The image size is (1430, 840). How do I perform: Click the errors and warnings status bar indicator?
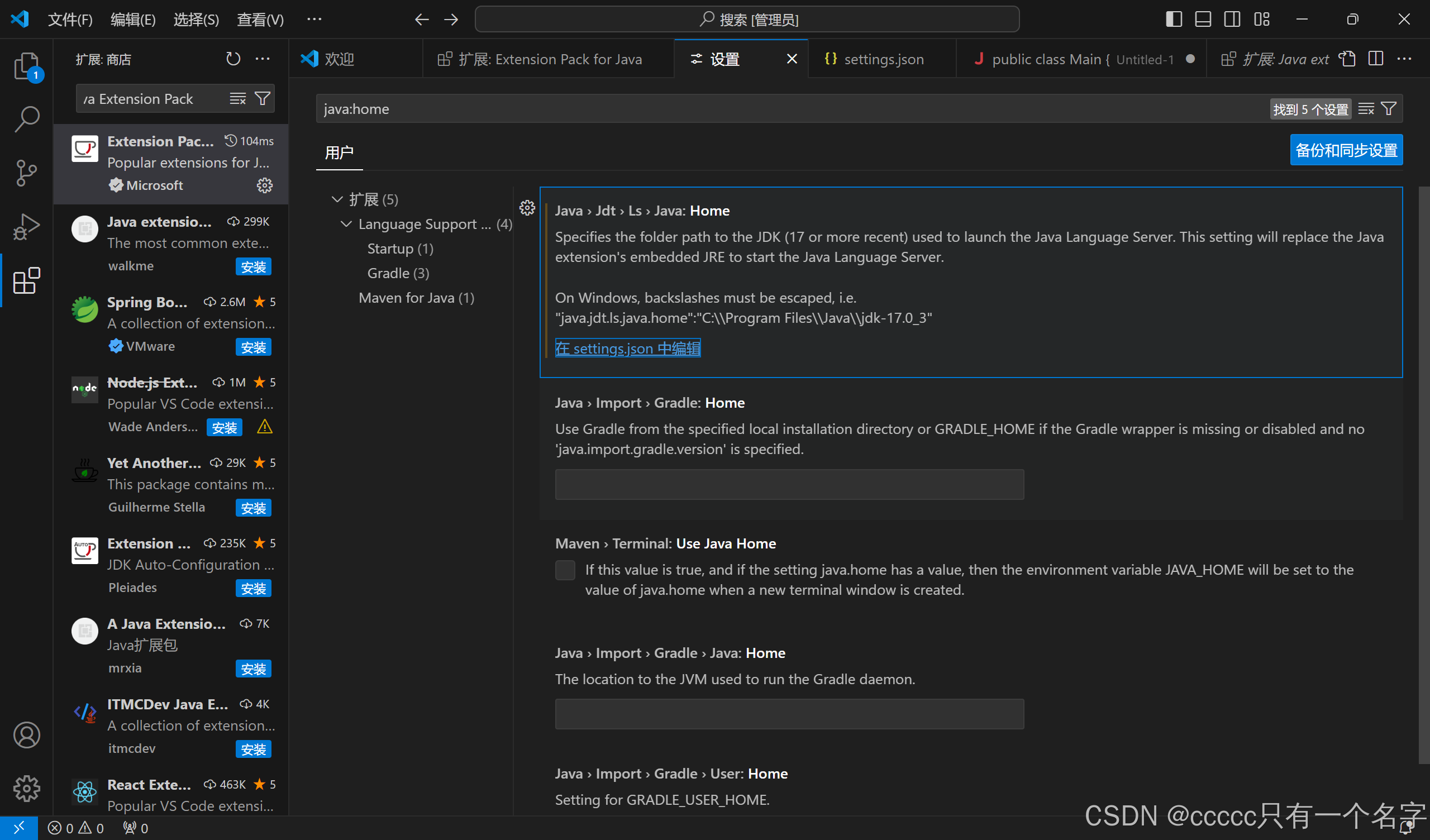[75, 828]
